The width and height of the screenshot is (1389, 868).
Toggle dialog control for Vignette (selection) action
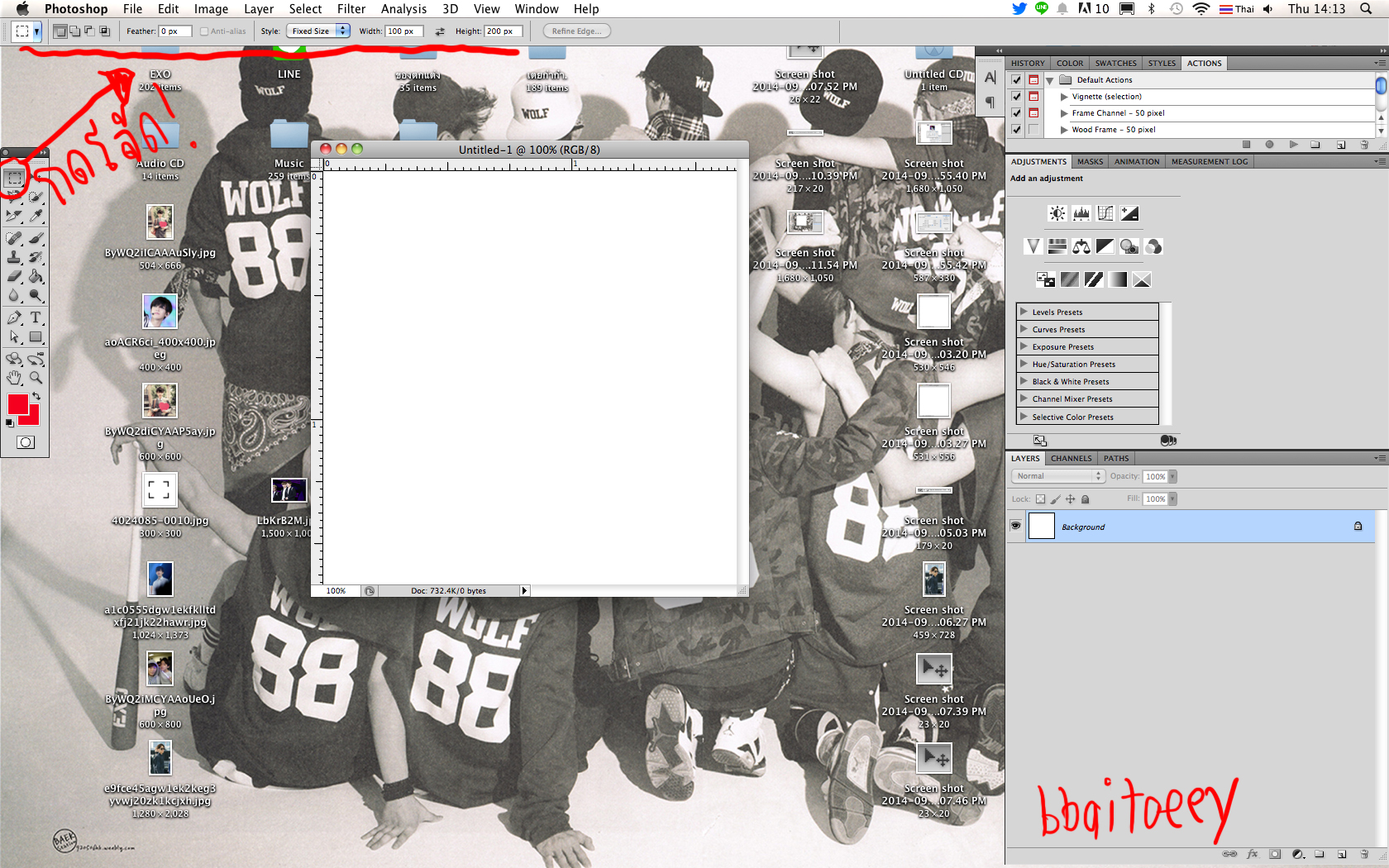coord(1033,97)
